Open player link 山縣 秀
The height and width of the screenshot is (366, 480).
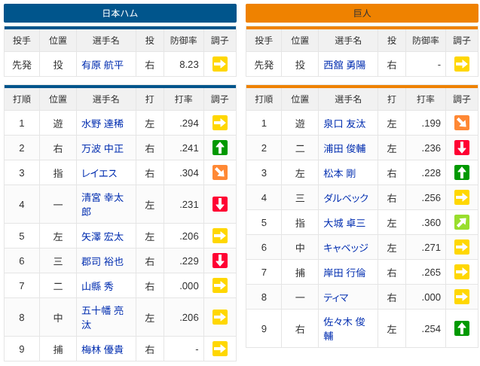tap(97, 286)
